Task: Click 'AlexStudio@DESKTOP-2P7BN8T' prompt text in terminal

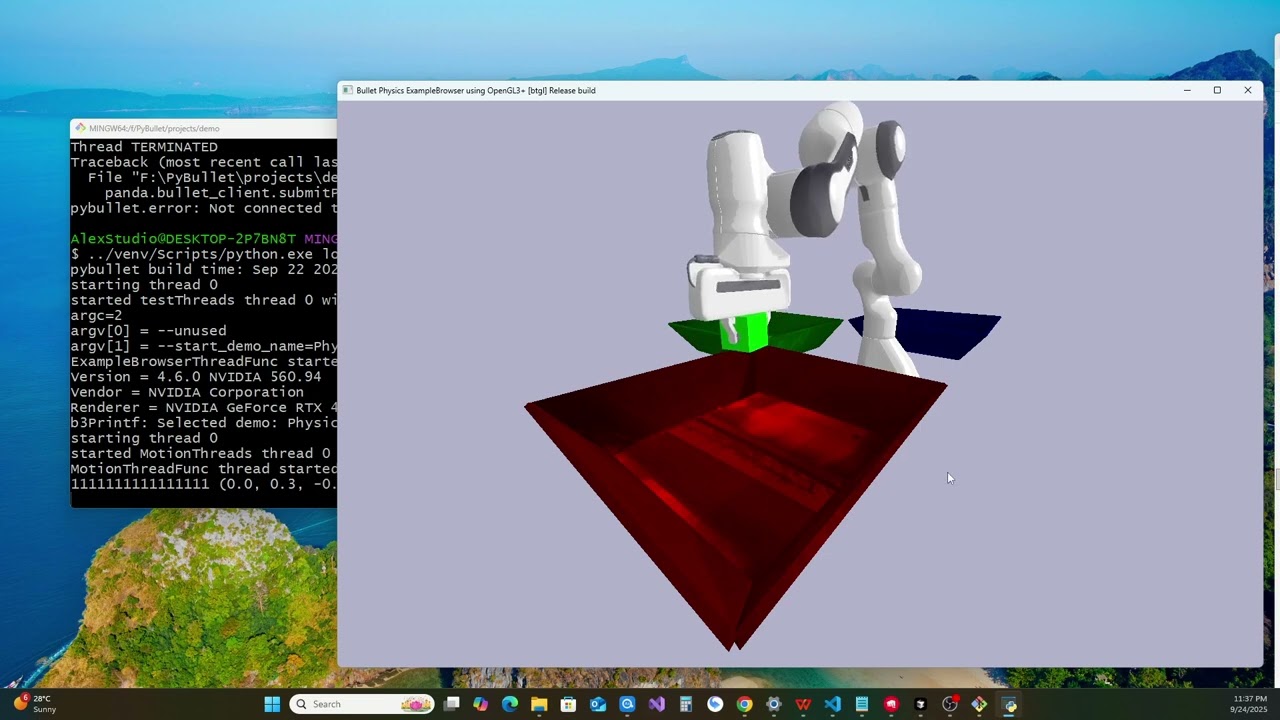Action: 183,239
